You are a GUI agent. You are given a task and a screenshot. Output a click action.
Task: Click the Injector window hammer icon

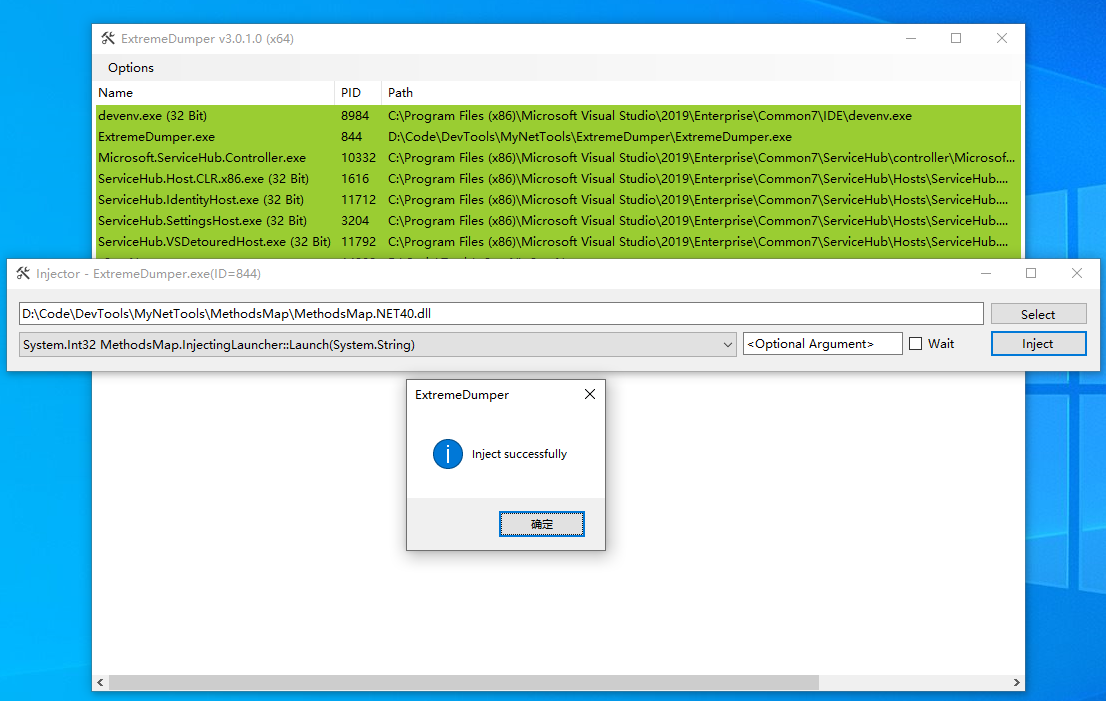23,273
